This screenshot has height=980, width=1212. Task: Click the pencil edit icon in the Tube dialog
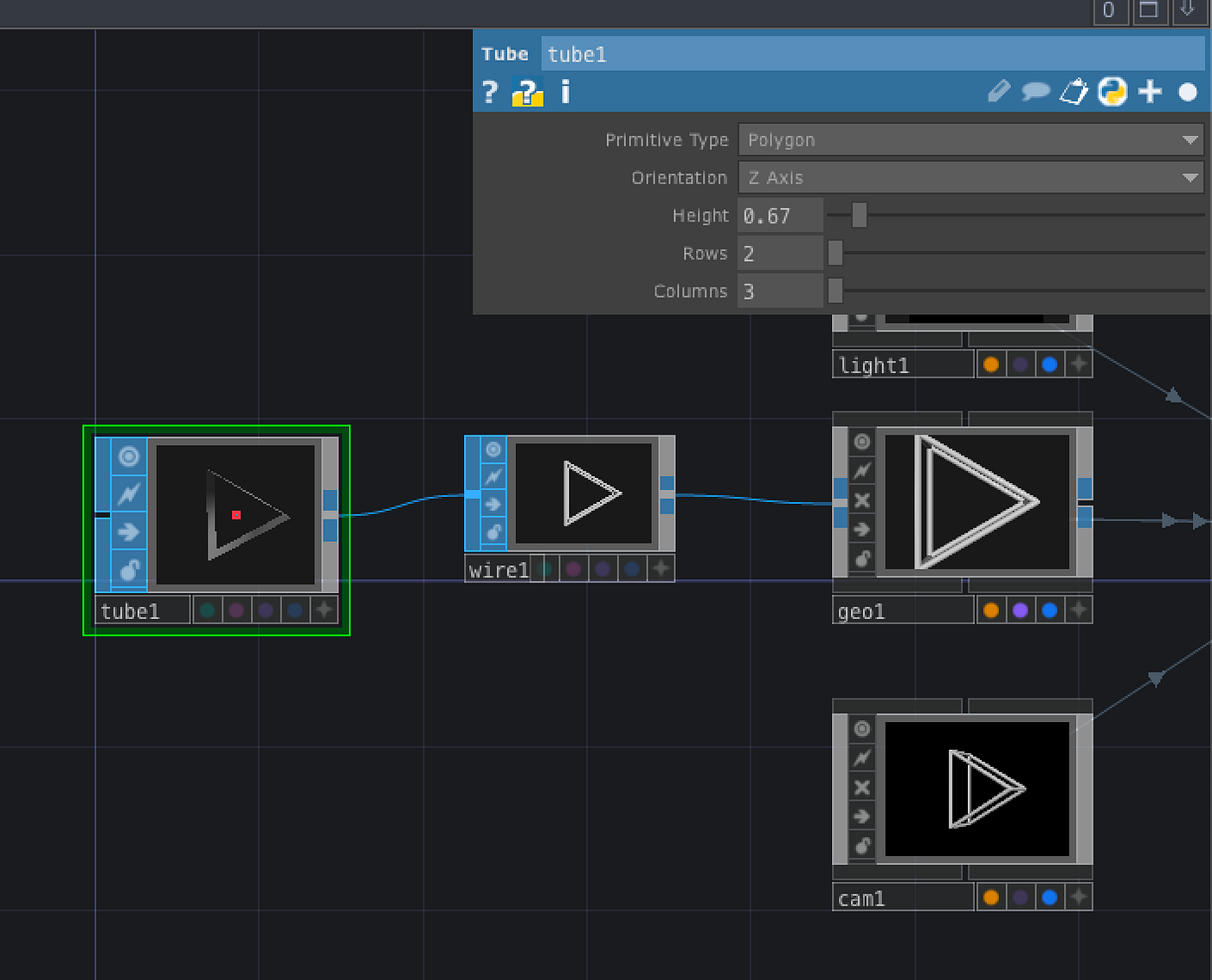coord(999,91)
